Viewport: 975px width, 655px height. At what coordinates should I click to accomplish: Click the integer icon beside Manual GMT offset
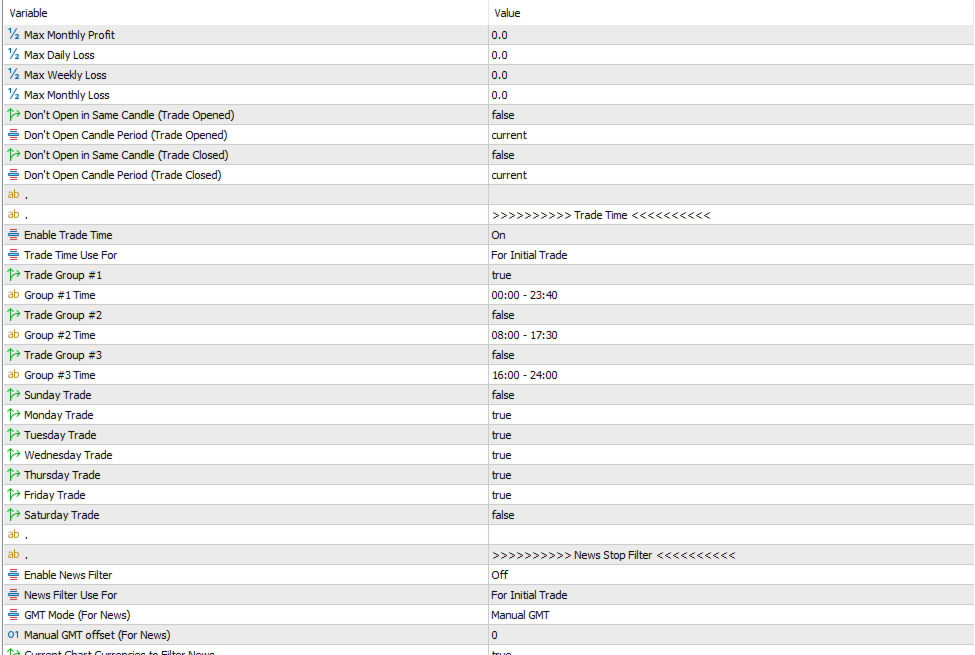coord(14,635)
